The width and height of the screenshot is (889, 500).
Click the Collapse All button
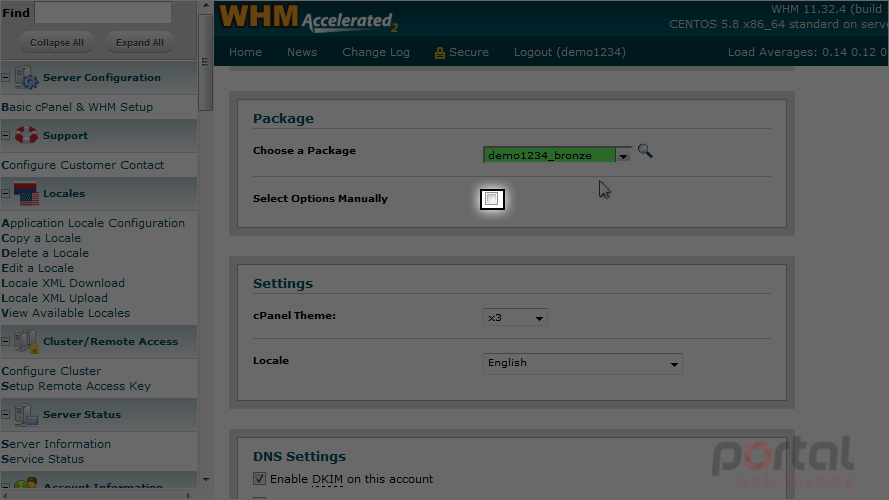pyautogui.click(x=57, y=43)
